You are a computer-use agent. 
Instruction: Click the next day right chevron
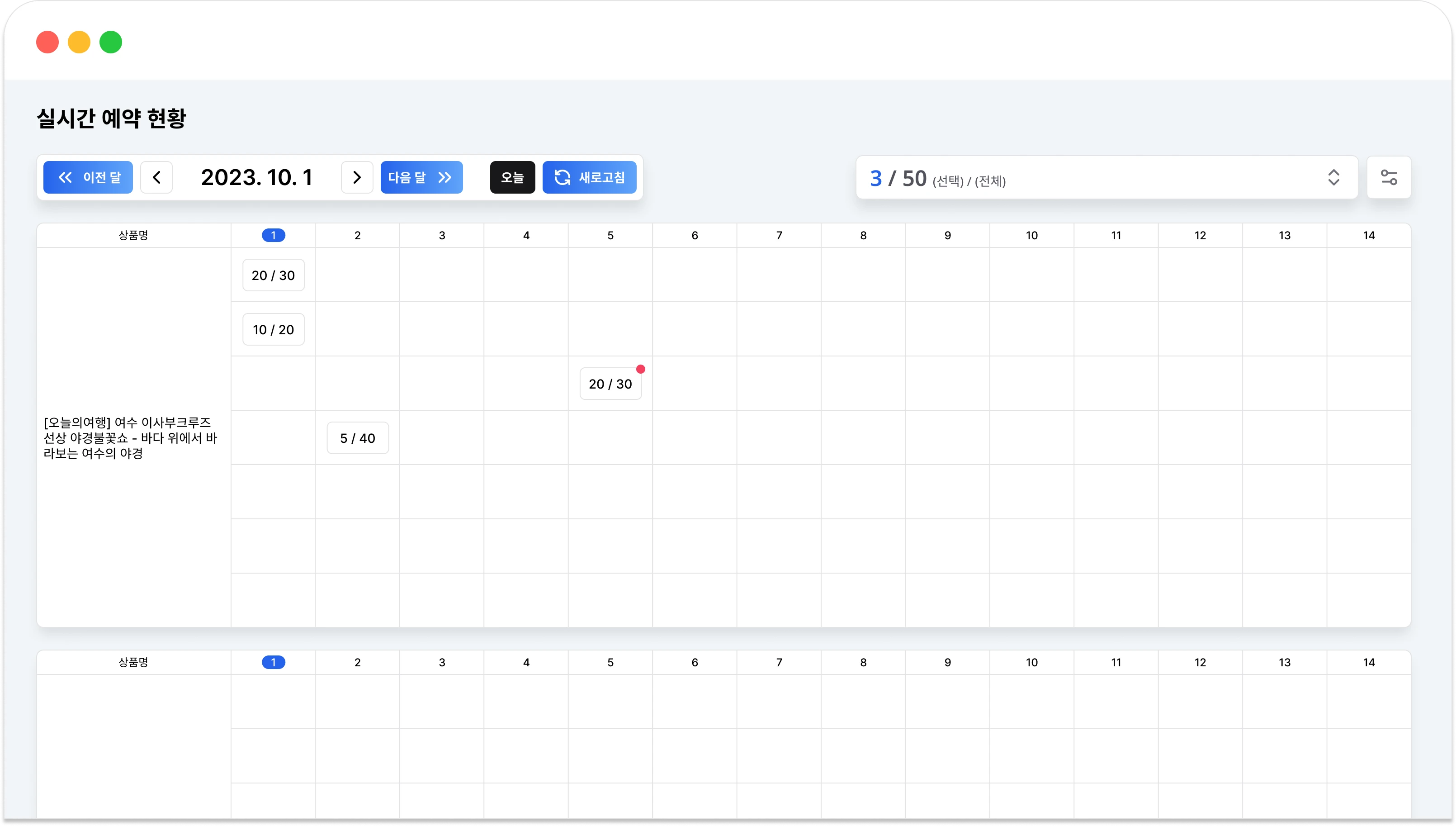point(357,178)
